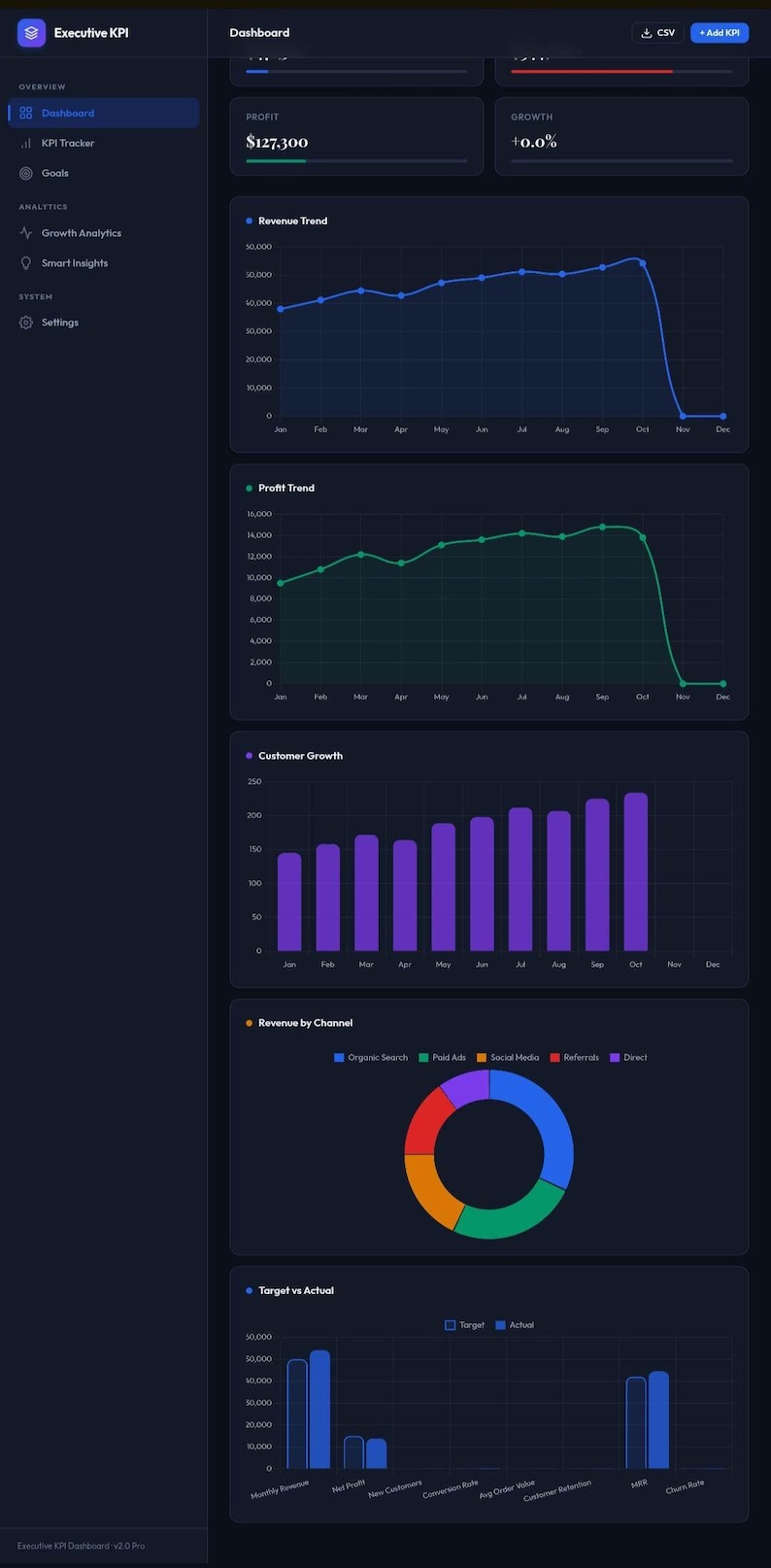771x1568 pixels.
Task: Click the Customer Growth chart title
Action: [300, 756]
